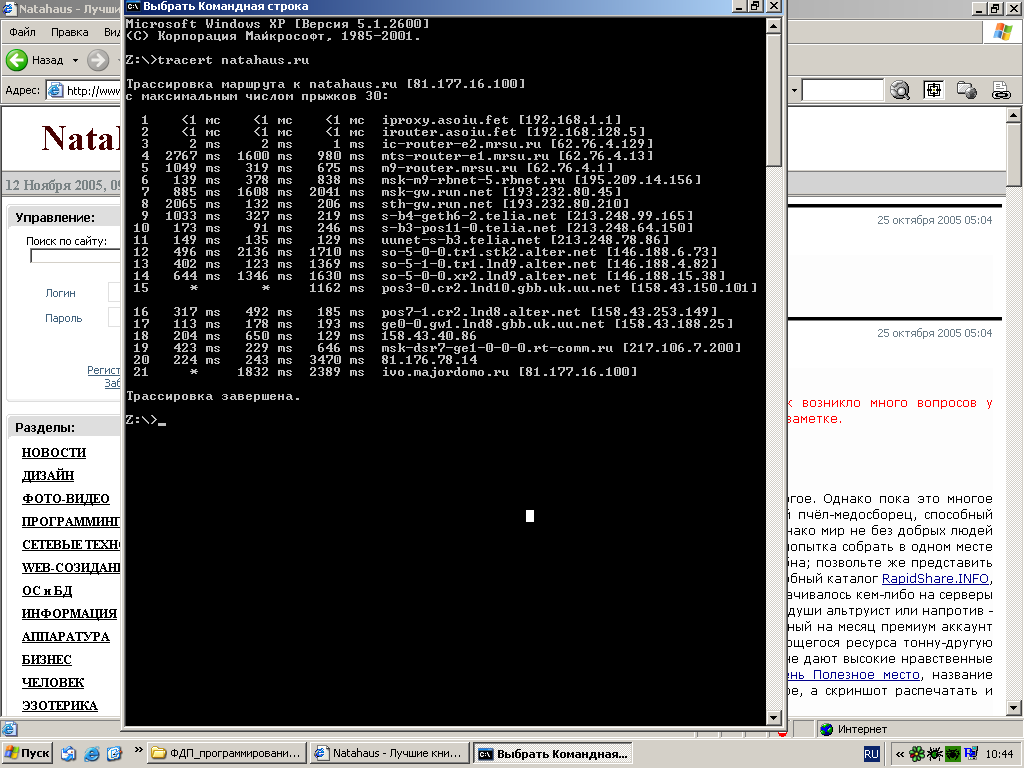The height and width of the screenshot is (768, 1024).
Task: Click the page icon in the address bar
Action: point(56,90)
